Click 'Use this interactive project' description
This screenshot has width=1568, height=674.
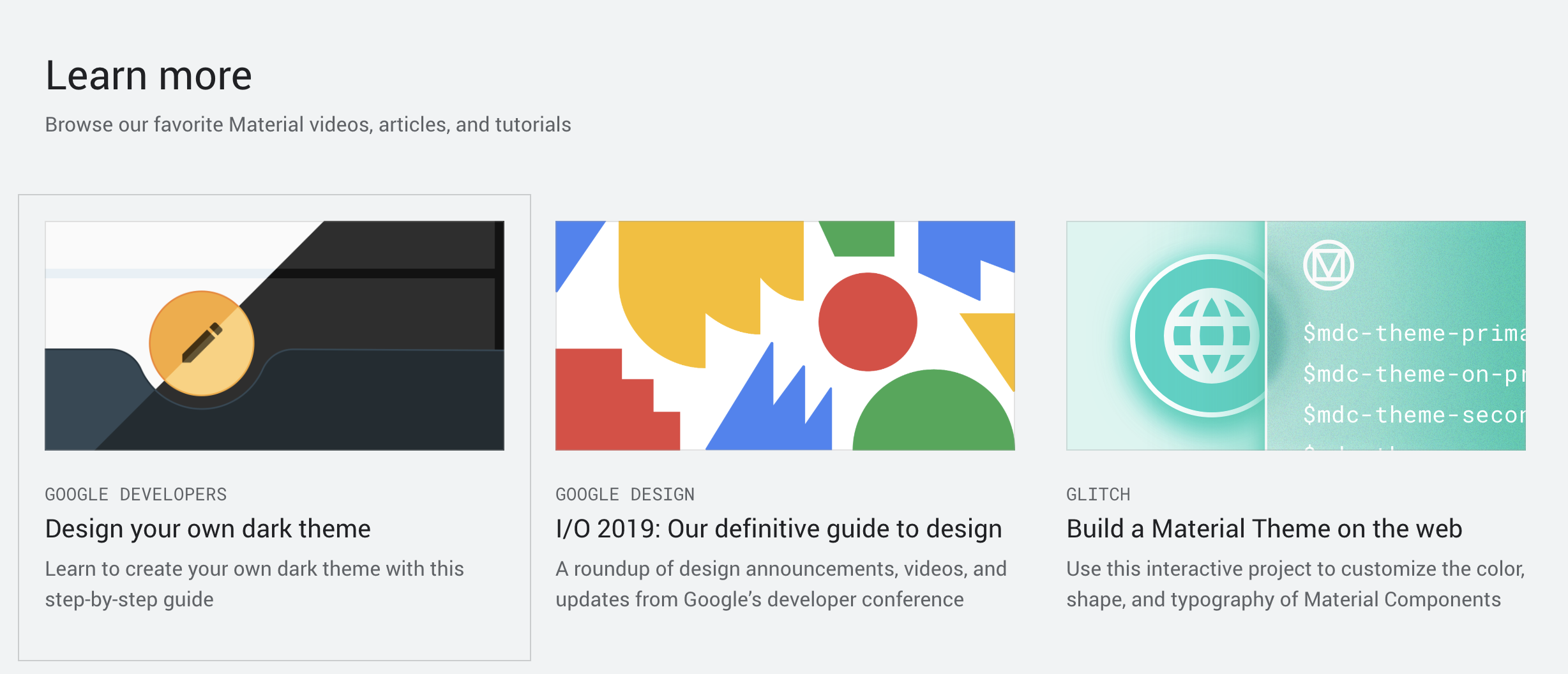click(x=1295, y=584)
